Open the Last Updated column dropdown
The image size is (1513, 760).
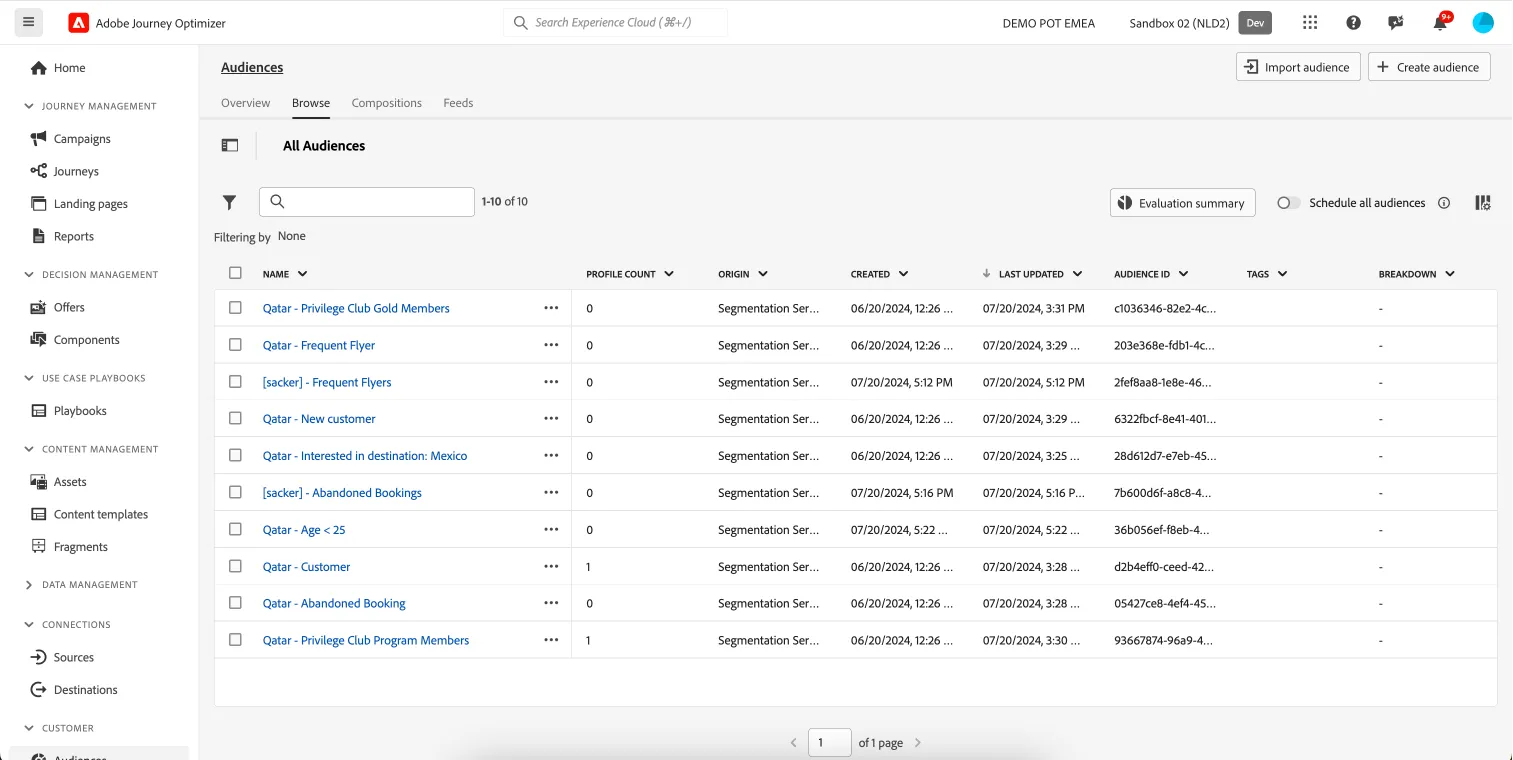[x=1077, y=274]
